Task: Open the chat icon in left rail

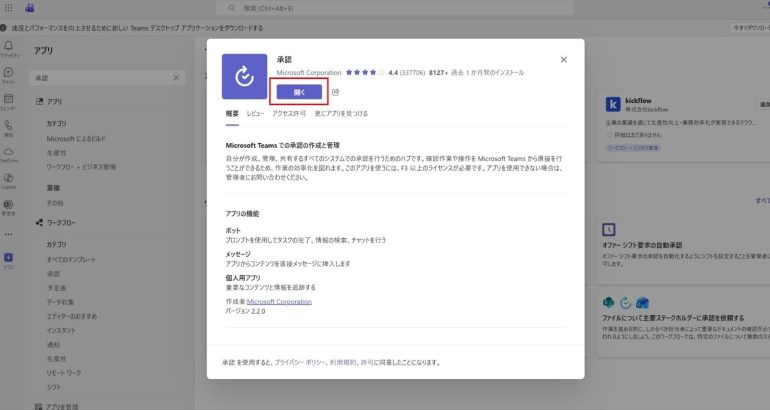Action: tap(9, 74)
